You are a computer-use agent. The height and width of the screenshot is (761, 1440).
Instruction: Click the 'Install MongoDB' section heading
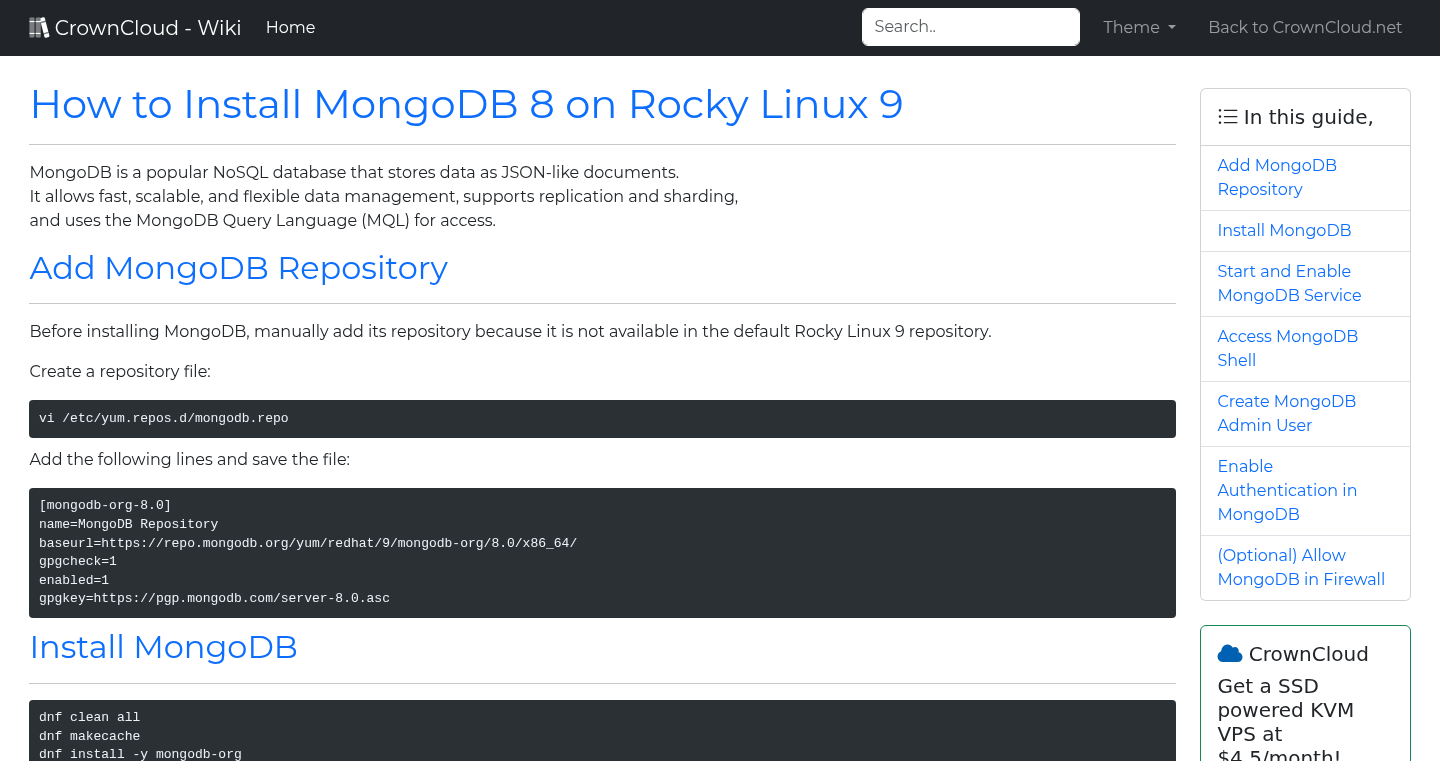[163, 647]
